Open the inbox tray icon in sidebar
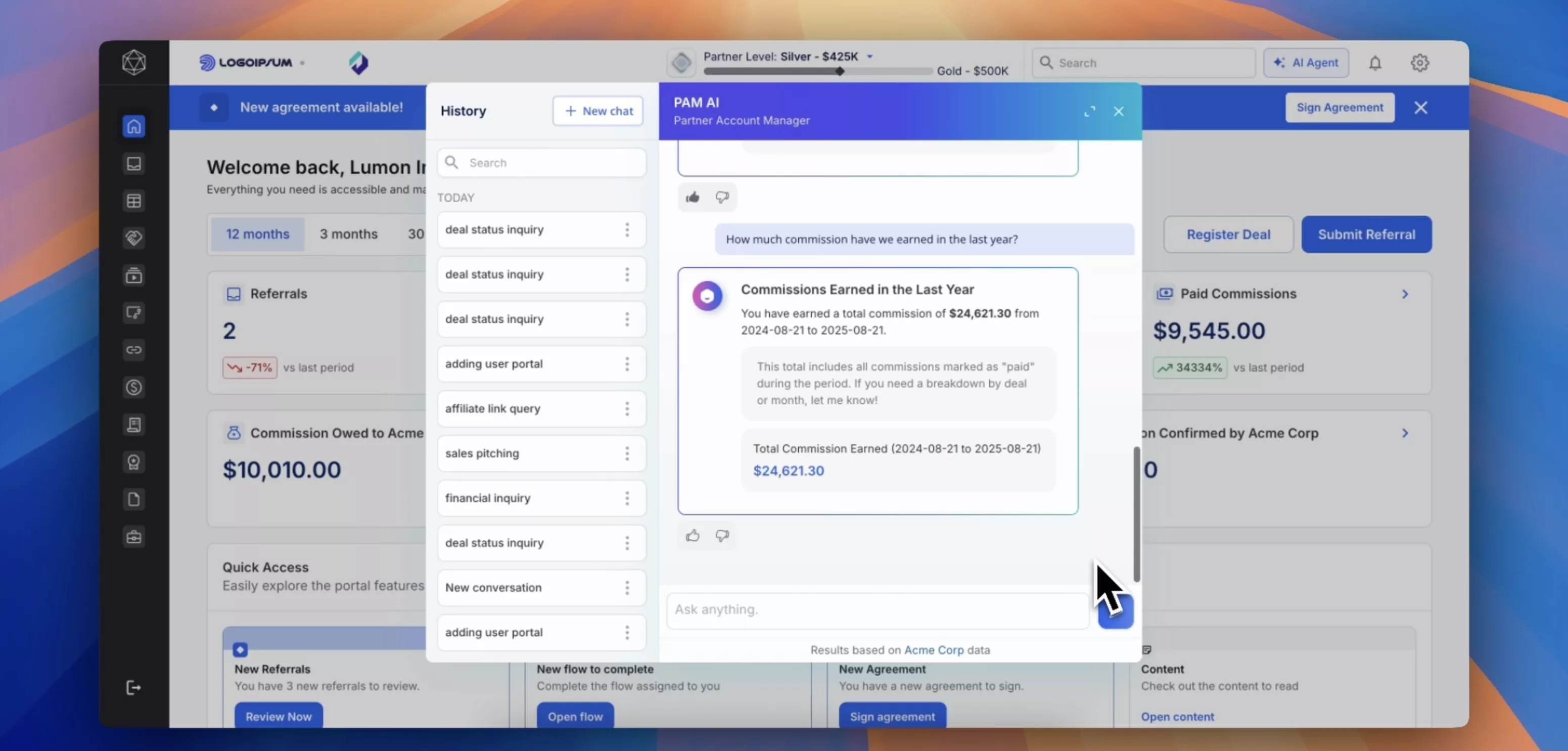The height and width of the screenshot is (751, 1568). tap(134, 163)
